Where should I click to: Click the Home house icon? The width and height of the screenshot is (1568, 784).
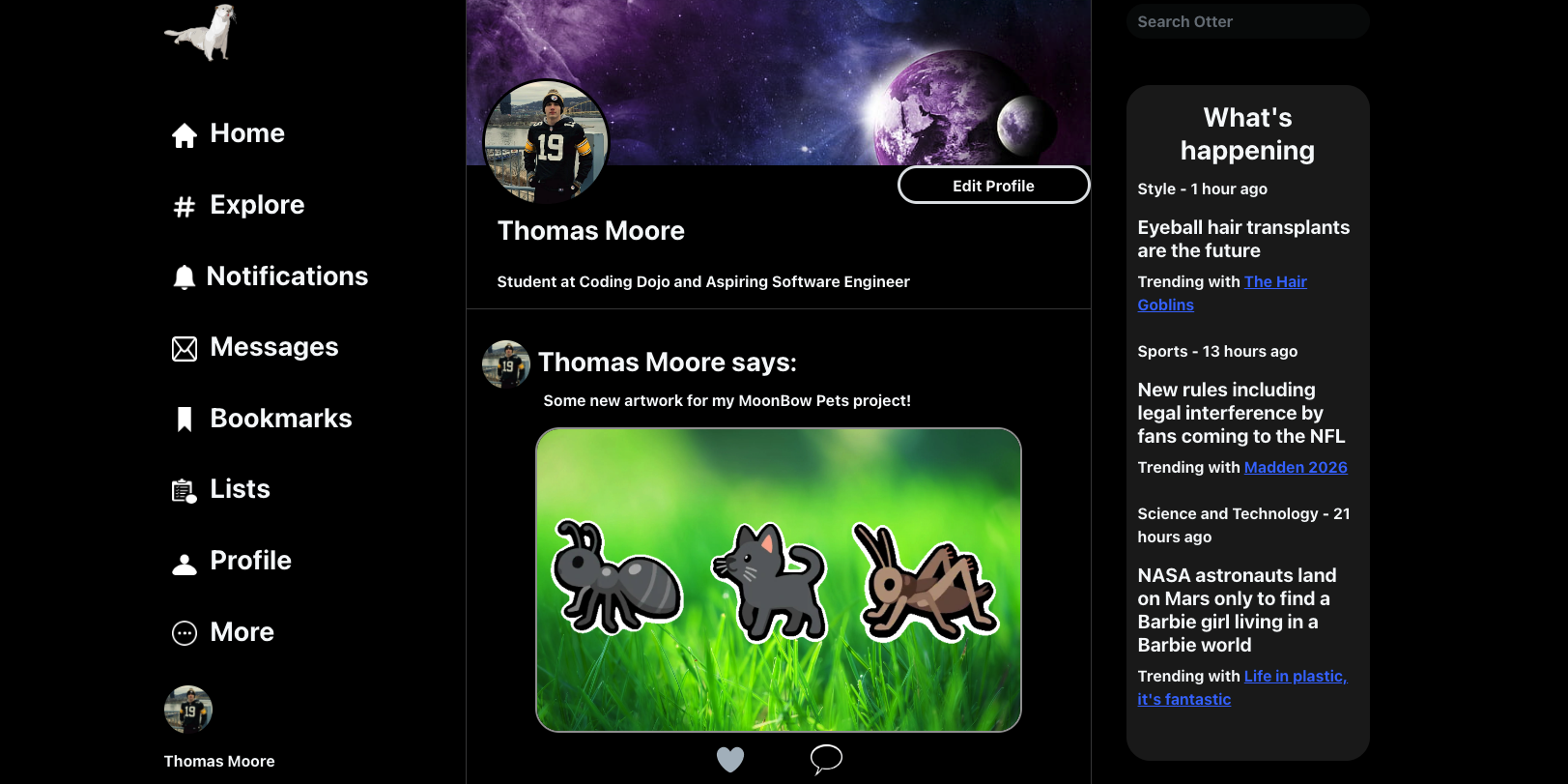point(185,135)
